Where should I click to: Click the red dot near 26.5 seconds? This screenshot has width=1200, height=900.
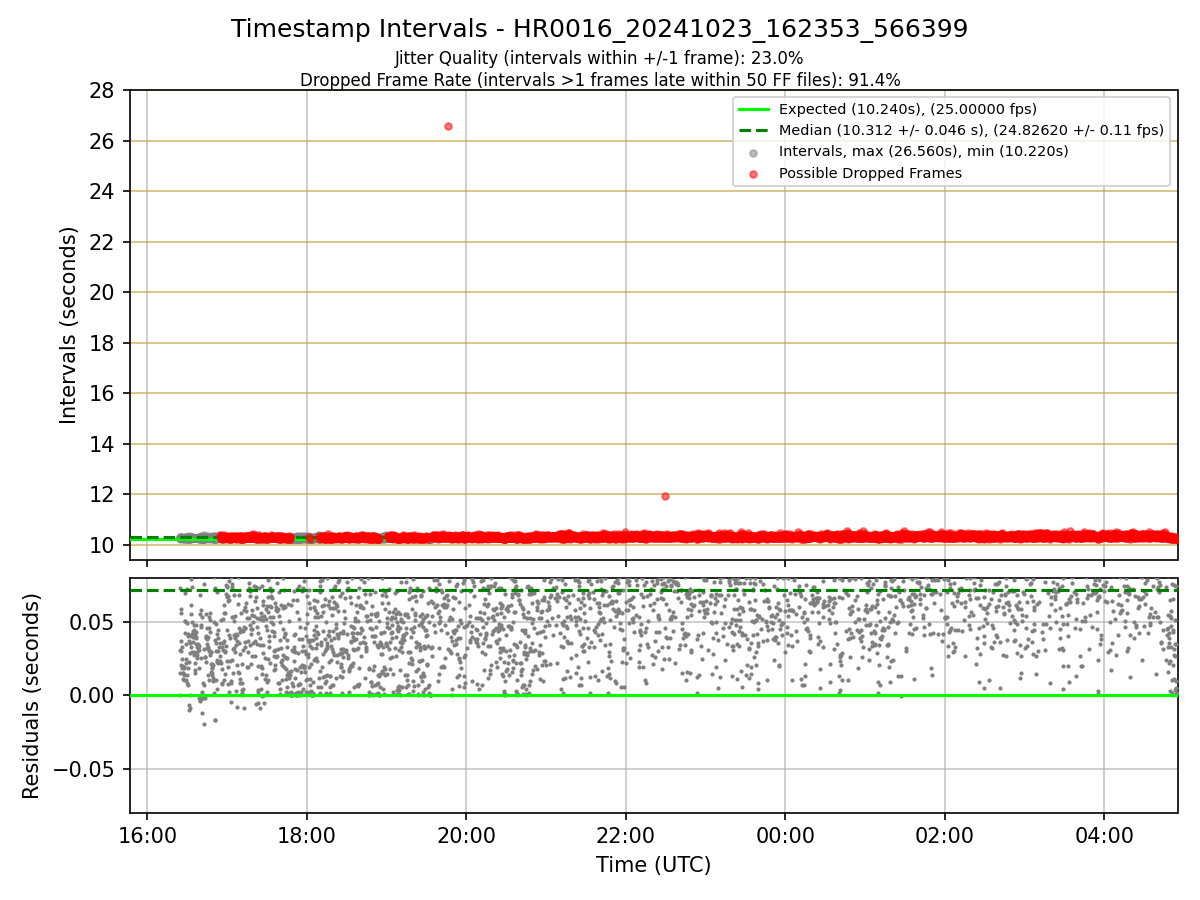[x=448, y=126]
